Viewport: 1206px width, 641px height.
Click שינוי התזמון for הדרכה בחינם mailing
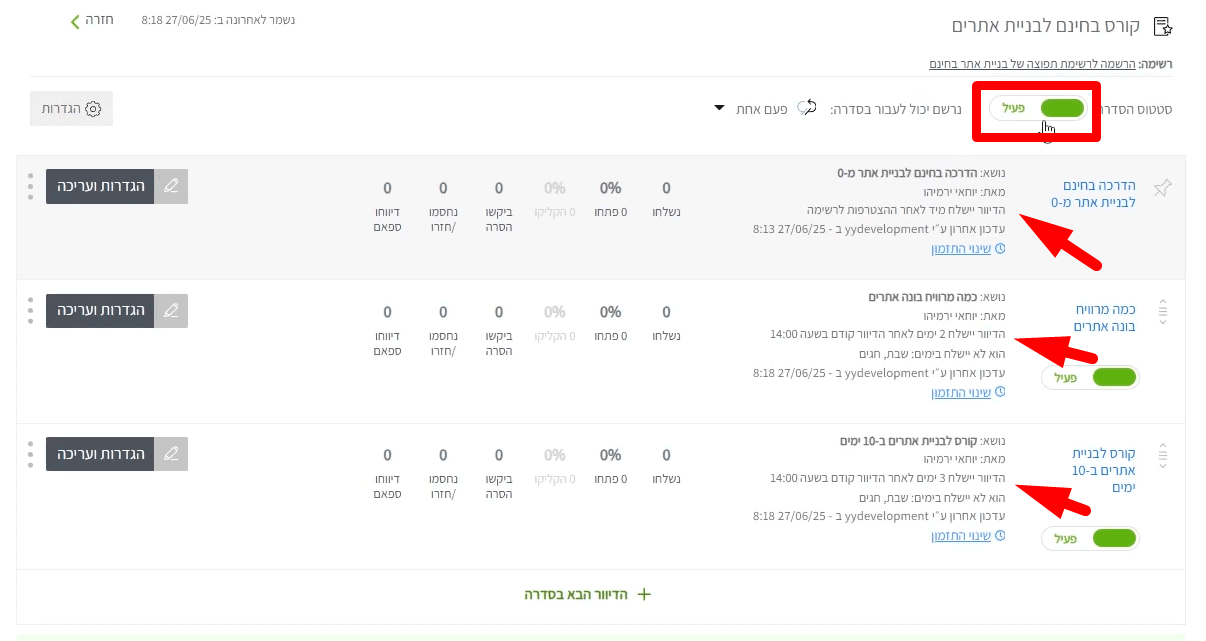coord(961,248)
